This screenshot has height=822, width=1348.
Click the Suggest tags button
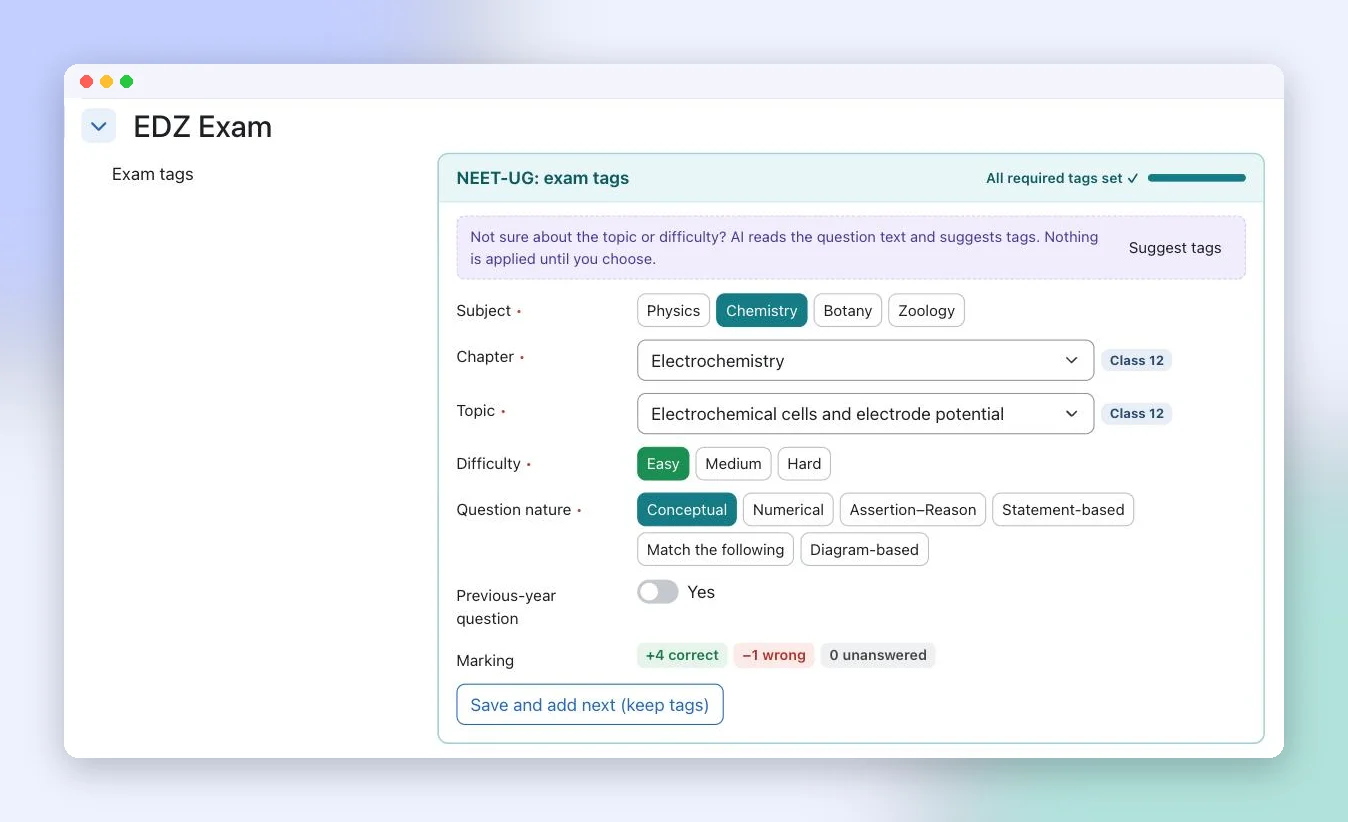[1175, 248]
